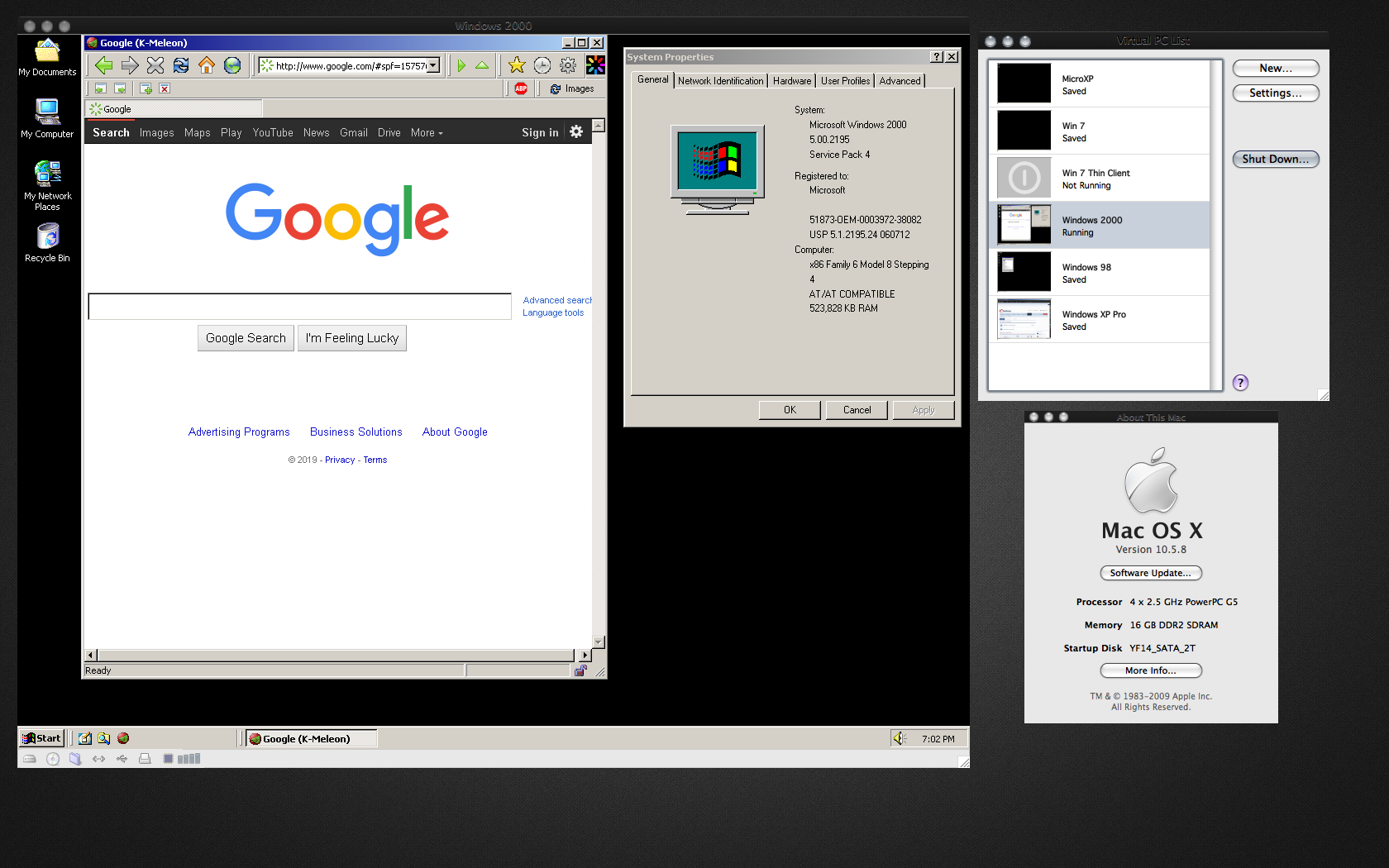Open the Windows 2000 Start menu
This screenshot has height=868, width=1389.
point(42,738)
